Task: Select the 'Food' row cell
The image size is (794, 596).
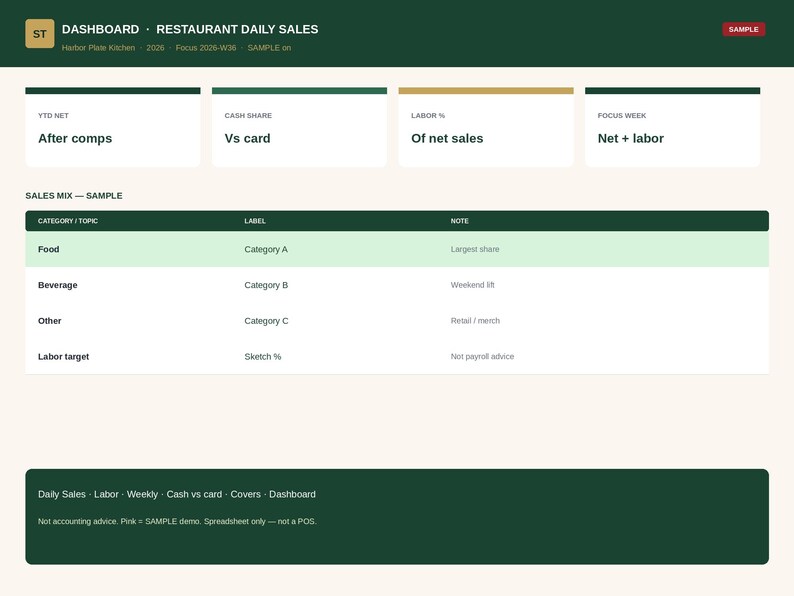Action: (49, 249)
